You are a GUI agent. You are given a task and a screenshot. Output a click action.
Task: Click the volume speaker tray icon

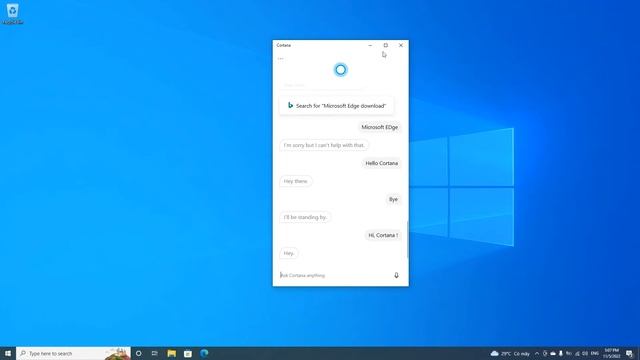(x=585, y=353)
